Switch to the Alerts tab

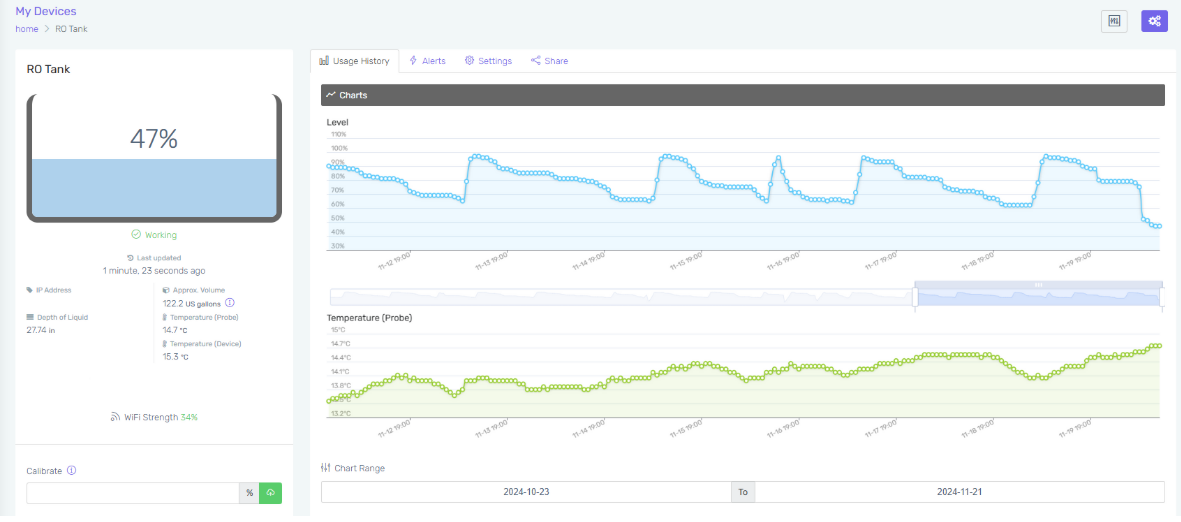pyautogui.click(x=427, y=61)
